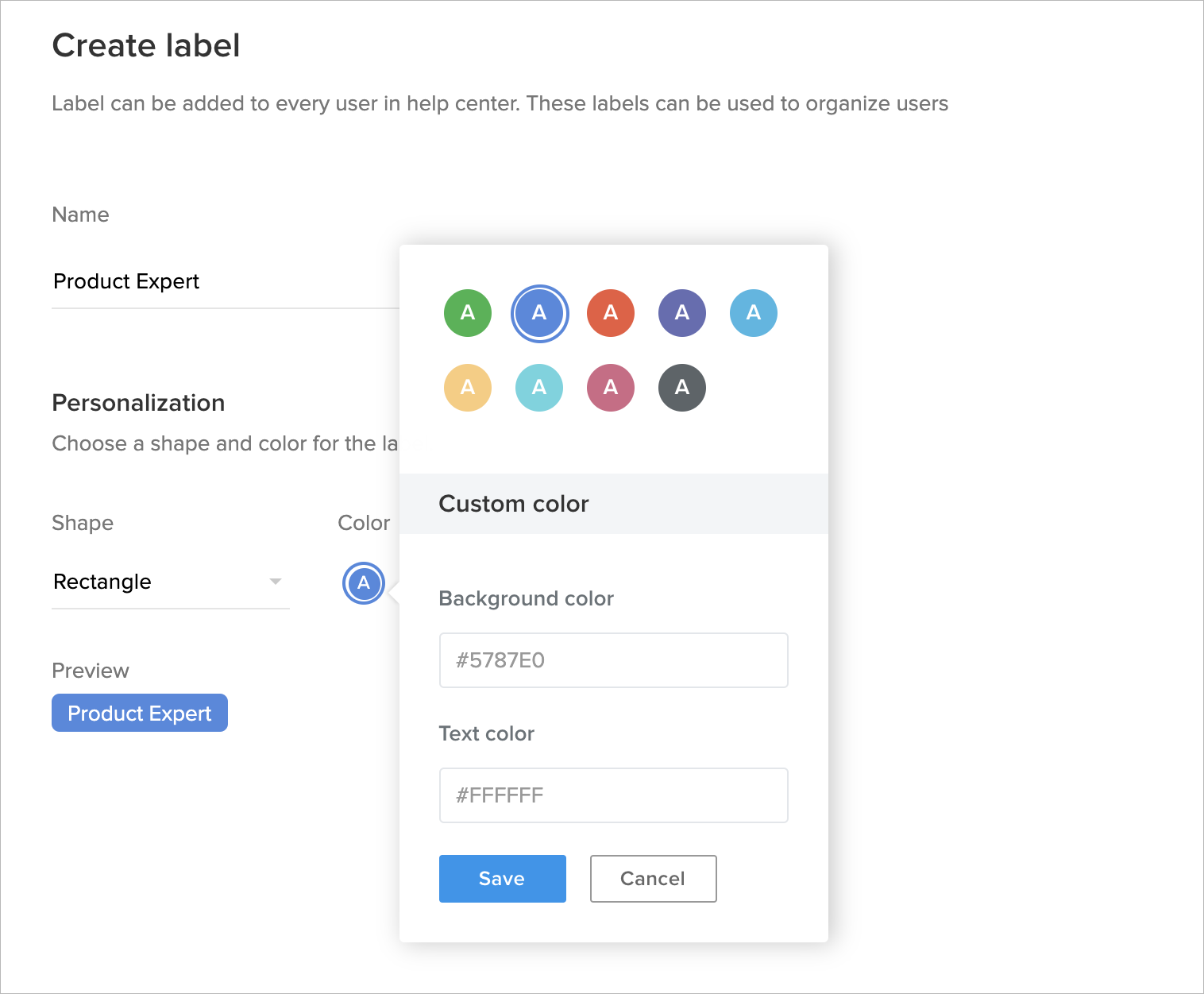The image size is (1204, 994).
Task: Focus the Text color hex field
Action: point(613,795)
